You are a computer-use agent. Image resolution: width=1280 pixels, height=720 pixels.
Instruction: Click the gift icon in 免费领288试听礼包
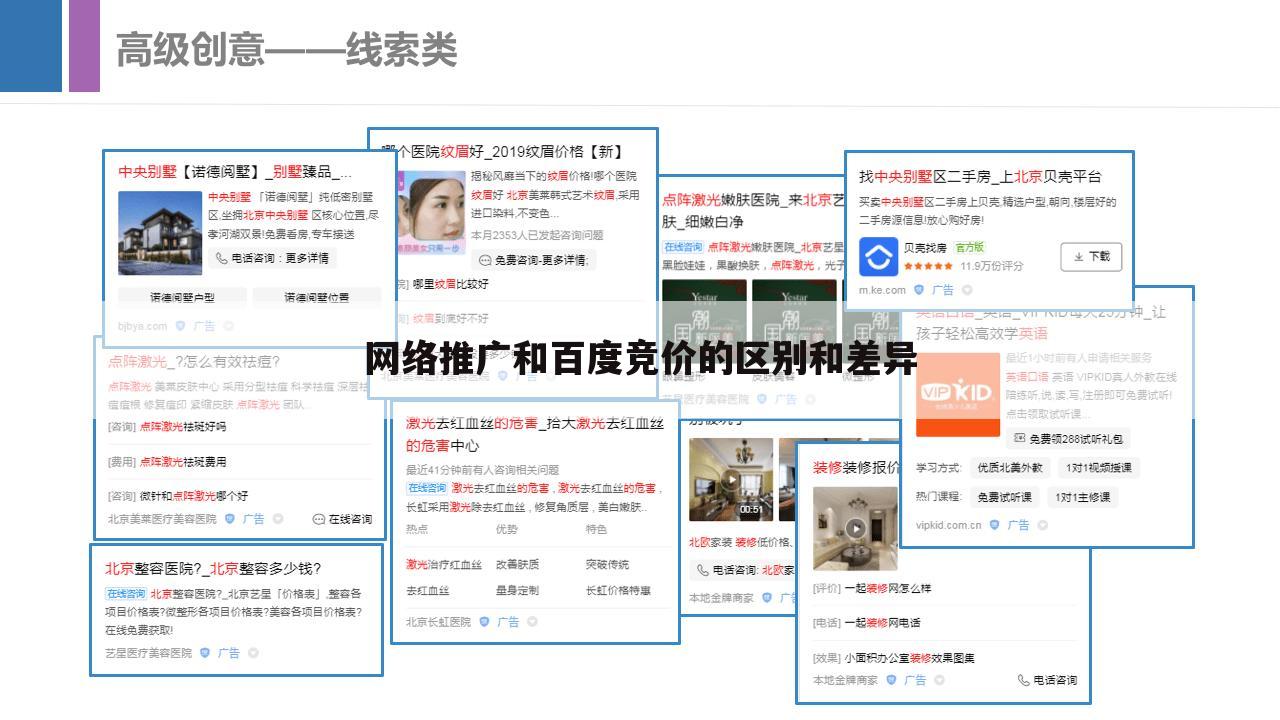click(x=1019, y=438)
